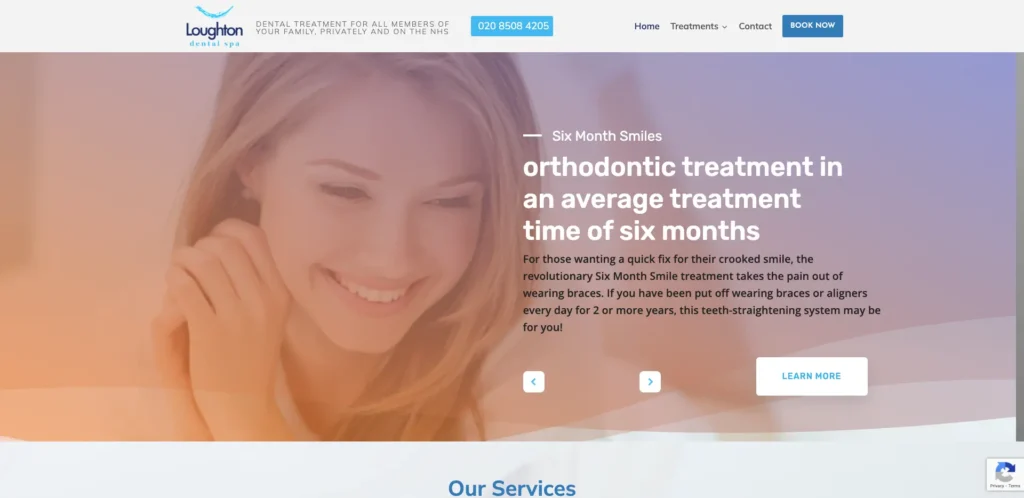Image resolution: width=1024 pixels, height=498 pixels.
Task: Expand the Treatments dropdown chevron
Action: point(724,27)
